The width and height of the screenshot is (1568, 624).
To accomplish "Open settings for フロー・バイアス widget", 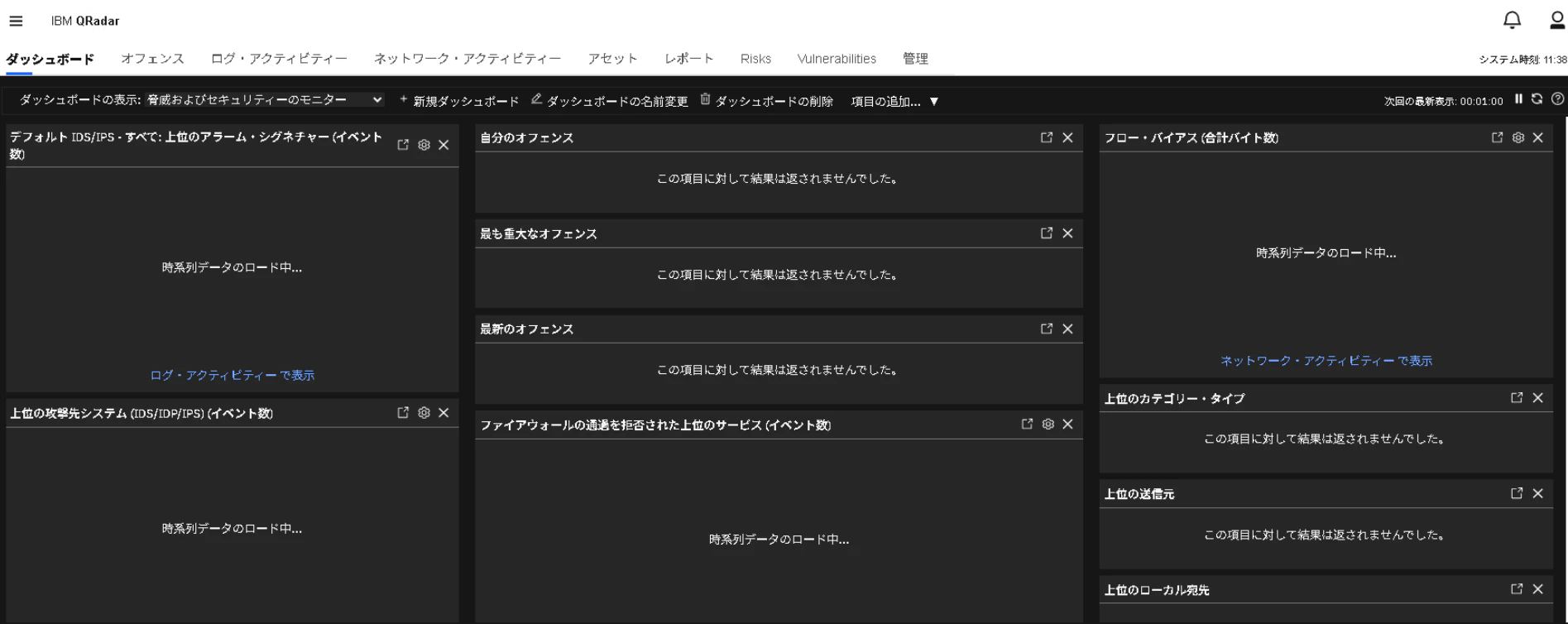I will pos(1518,137).
